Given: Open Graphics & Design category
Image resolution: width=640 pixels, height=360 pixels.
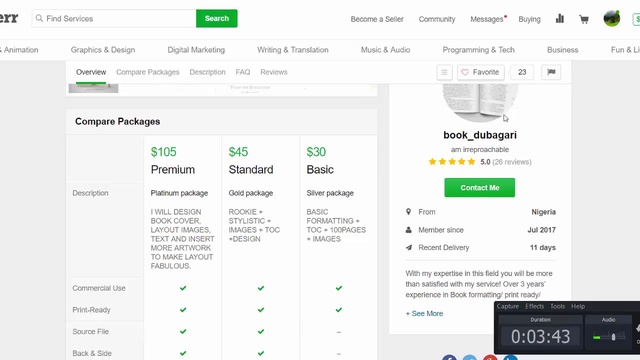Looking at the screenshot, I should pos(103,50).
